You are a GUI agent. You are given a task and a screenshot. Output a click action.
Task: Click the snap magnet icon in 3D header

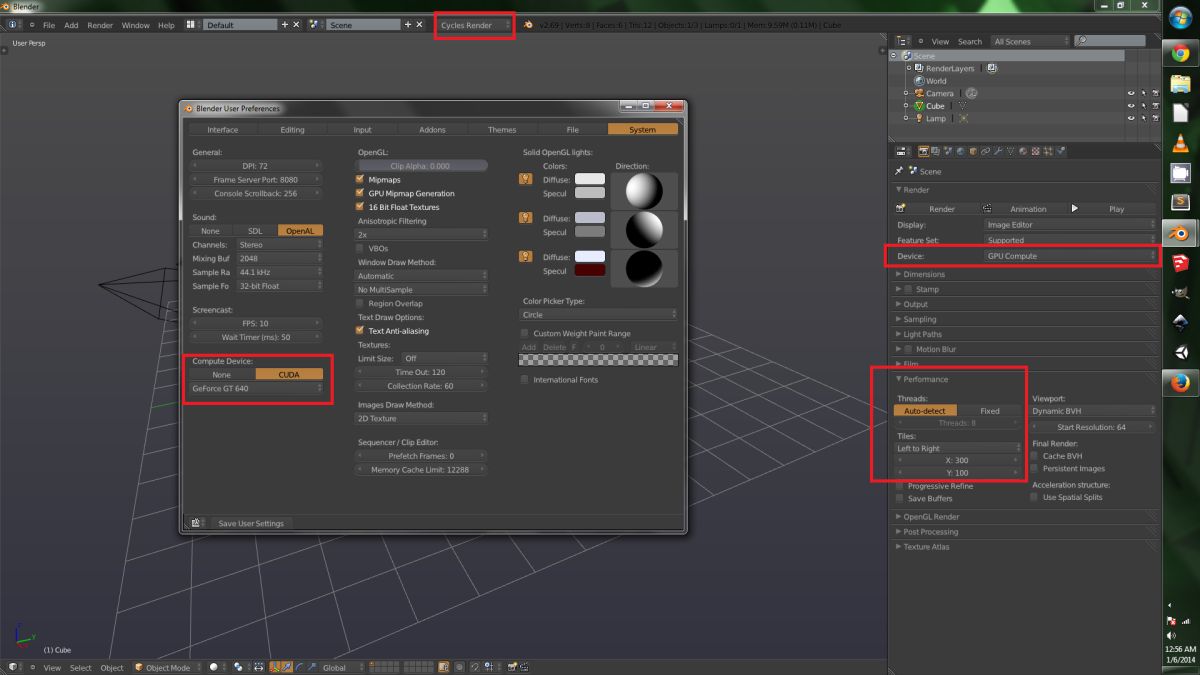475,667
